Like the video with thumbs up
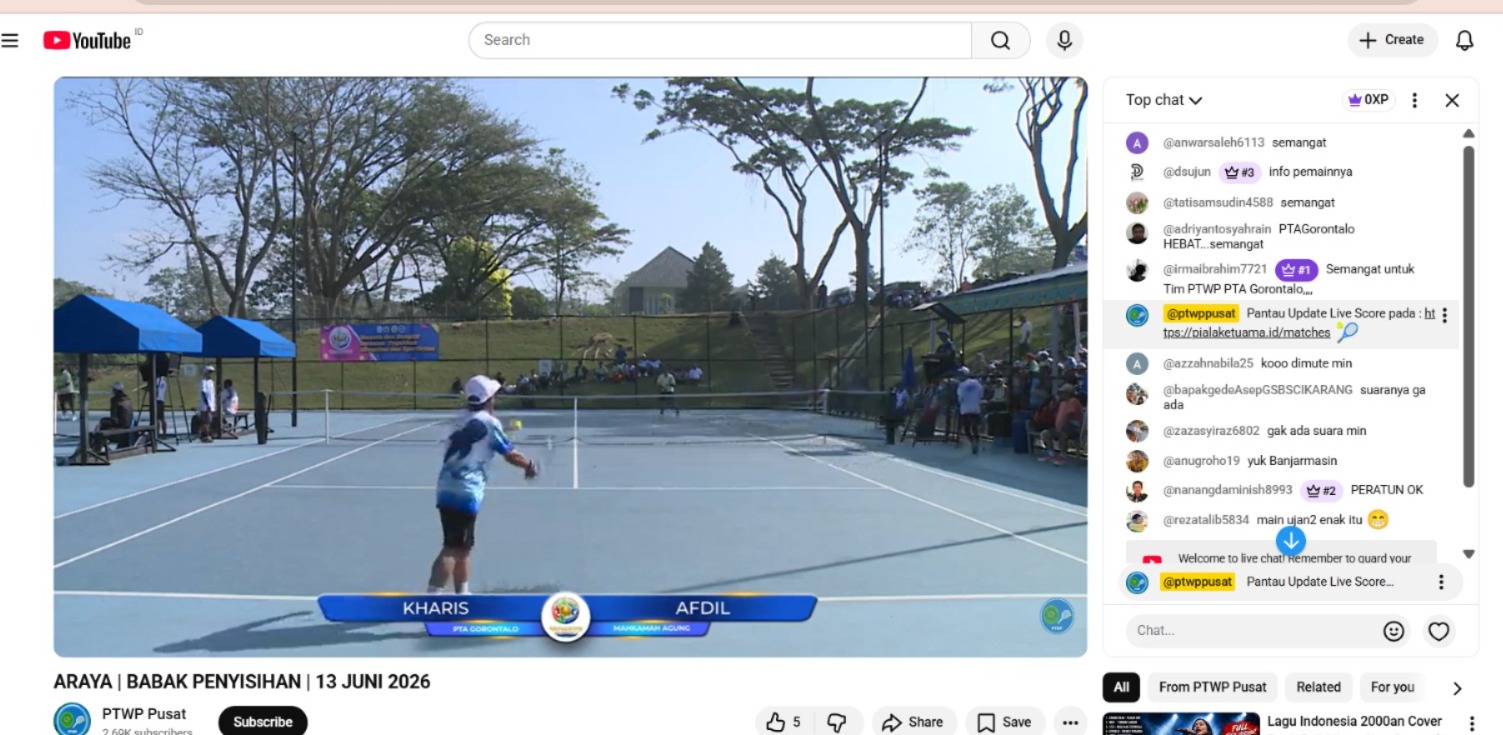Screen dimensions: 1503x735 coord(784,722)
